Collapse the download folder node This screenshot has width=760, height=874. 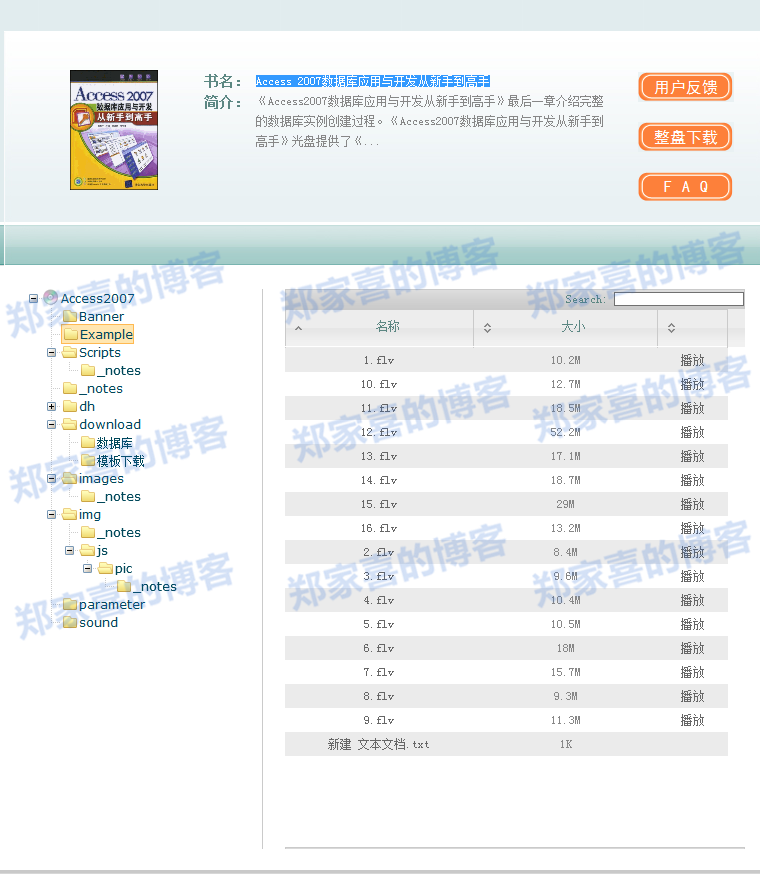click(x=51, y=424)
